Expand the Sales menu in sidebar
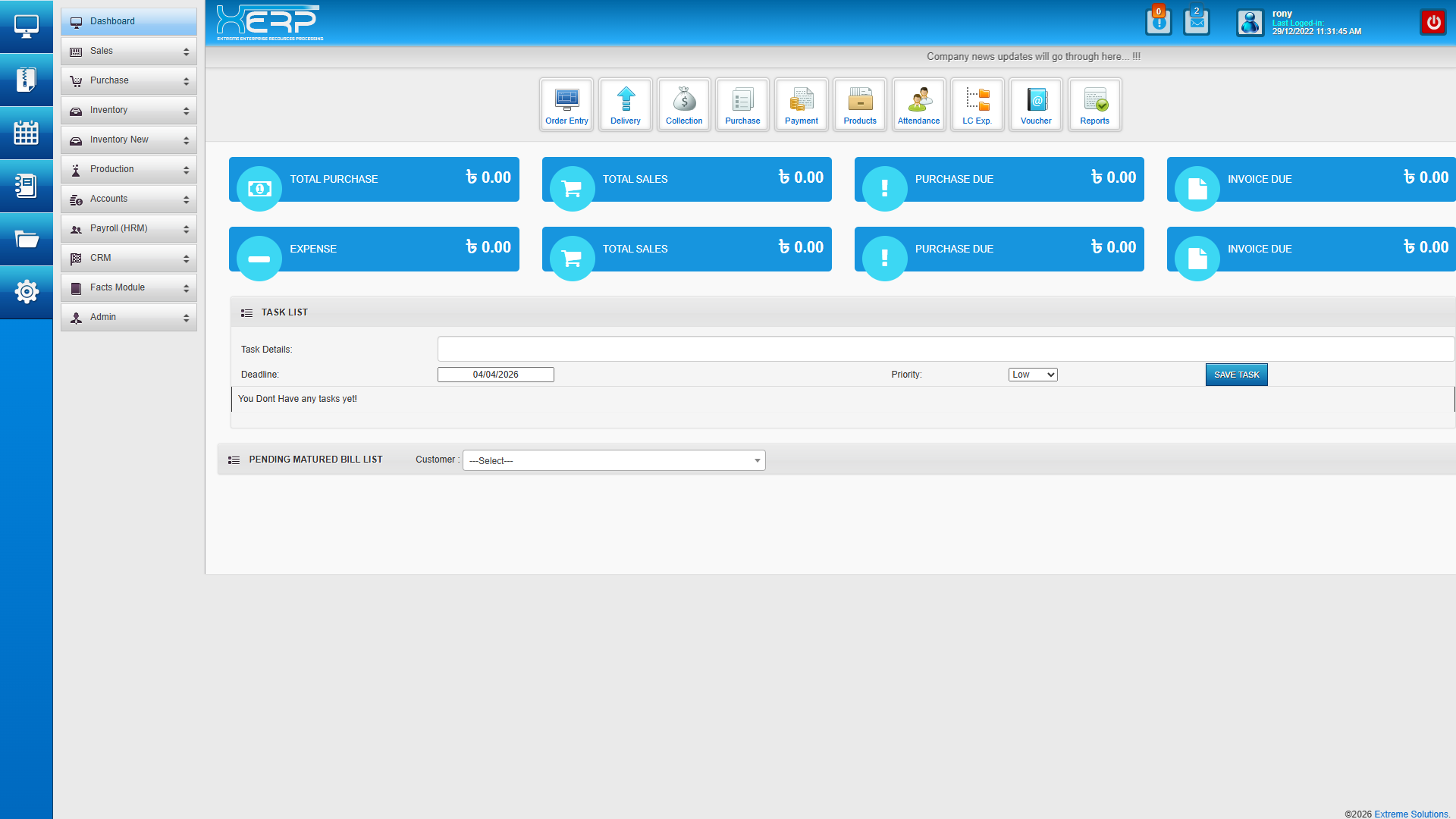Viewport: 1456px width, 819px height. (x=129, y=51)
